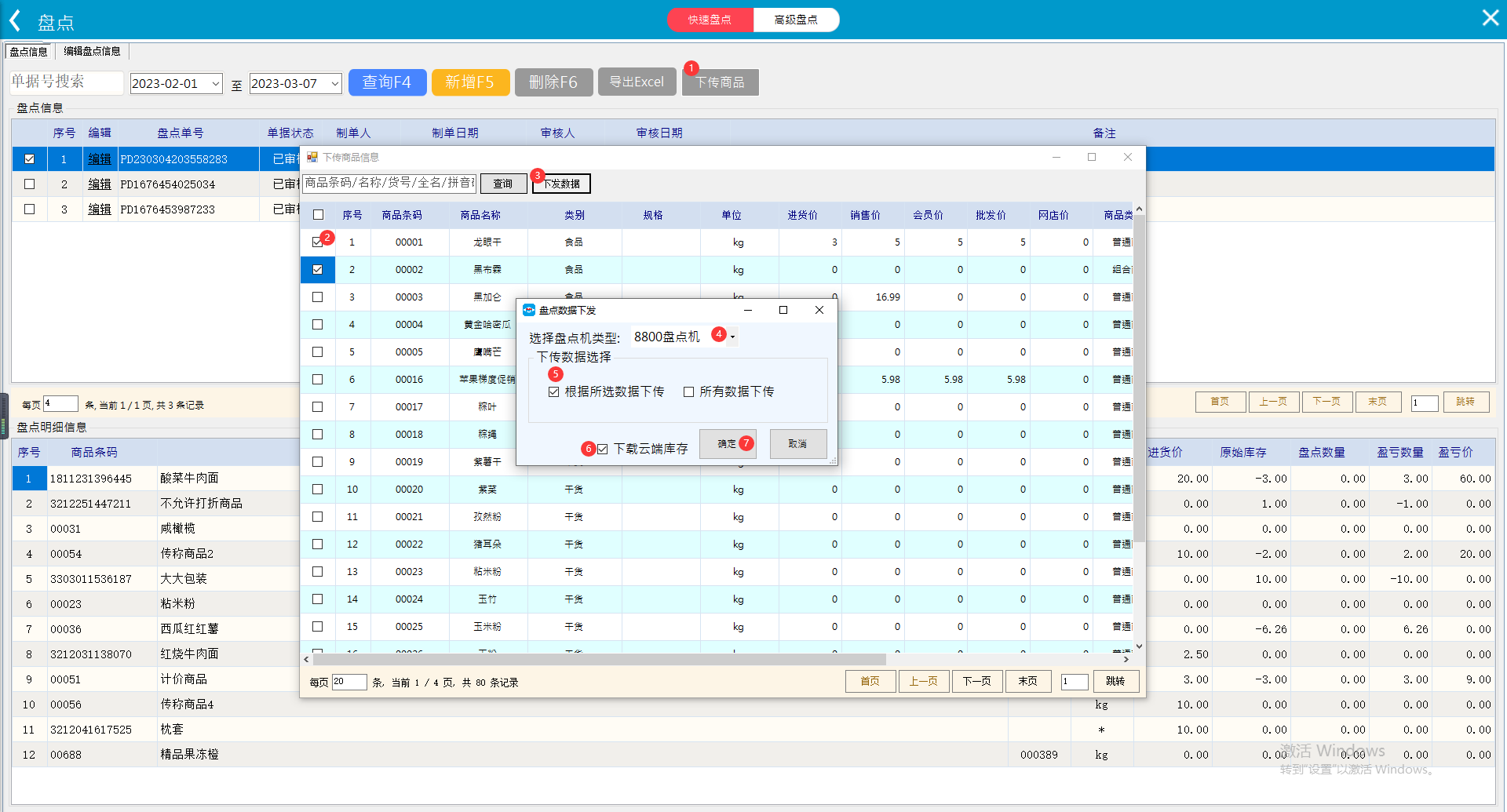Enable 所有数据下传 checkbox

688,391
